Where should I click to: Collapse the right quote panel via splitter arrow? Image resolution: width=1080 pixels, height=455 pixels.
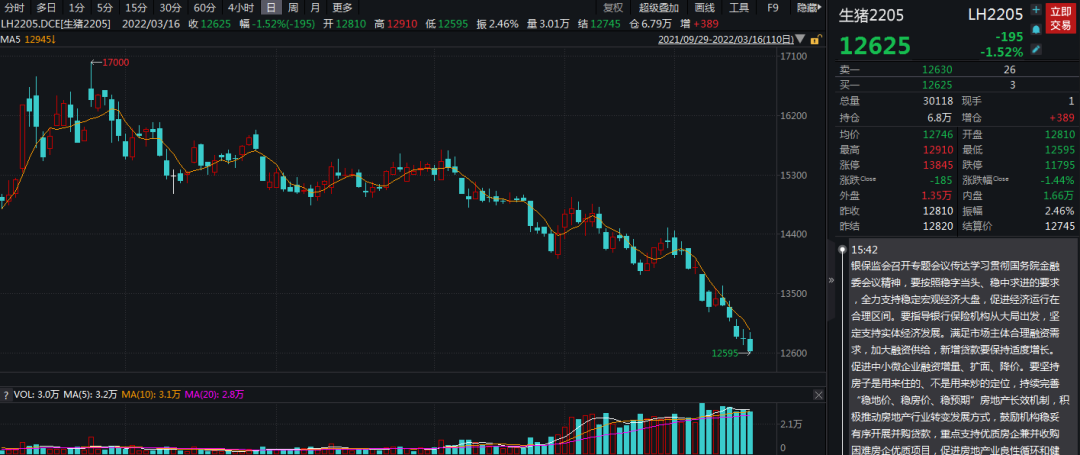(x=831, y=280)
